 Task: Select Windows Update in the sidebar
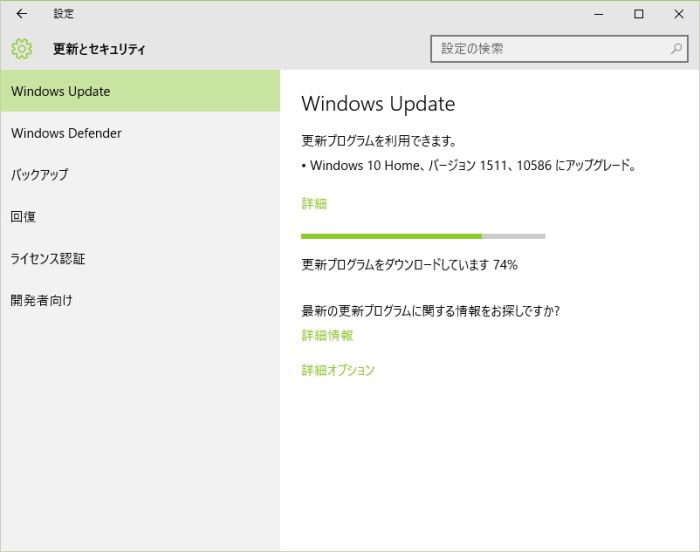point(60,91)
